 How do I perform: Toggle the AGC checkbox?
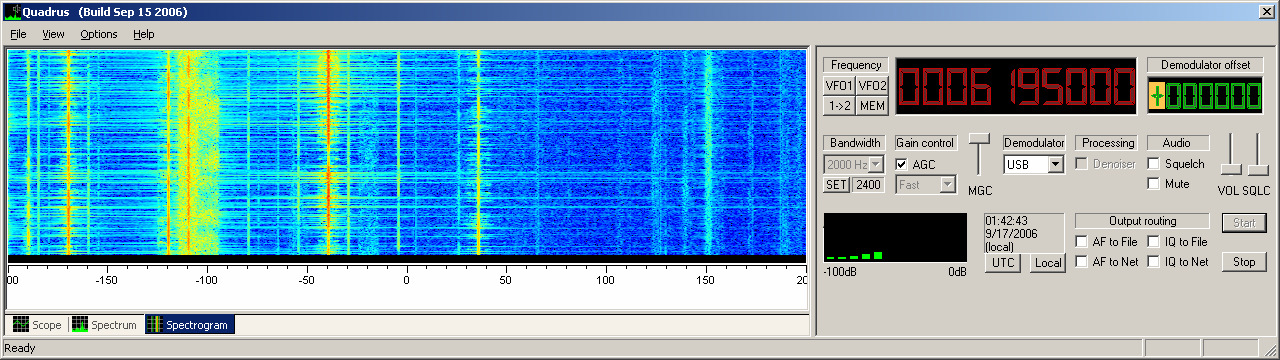902,164
